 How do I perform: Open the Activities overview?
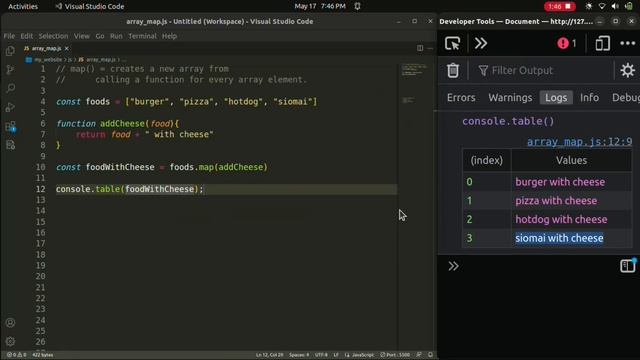tap(23, 6)
